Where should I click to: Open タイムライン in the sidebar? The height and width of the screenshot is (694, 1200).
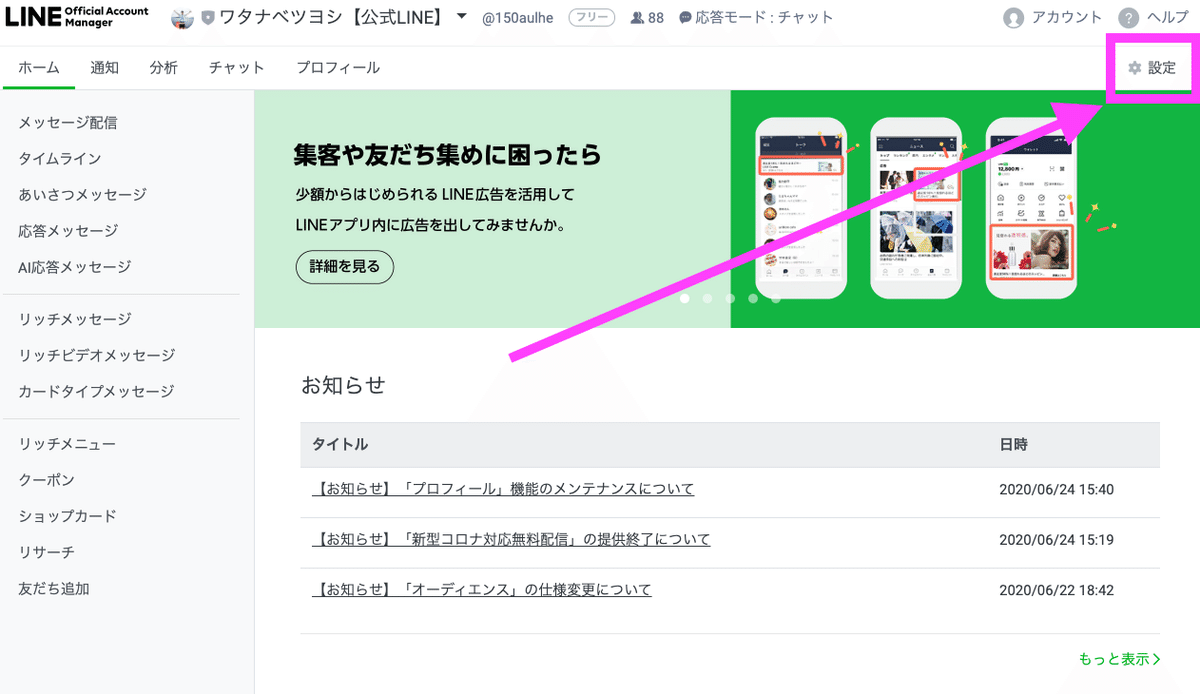[x=60, y=159]
